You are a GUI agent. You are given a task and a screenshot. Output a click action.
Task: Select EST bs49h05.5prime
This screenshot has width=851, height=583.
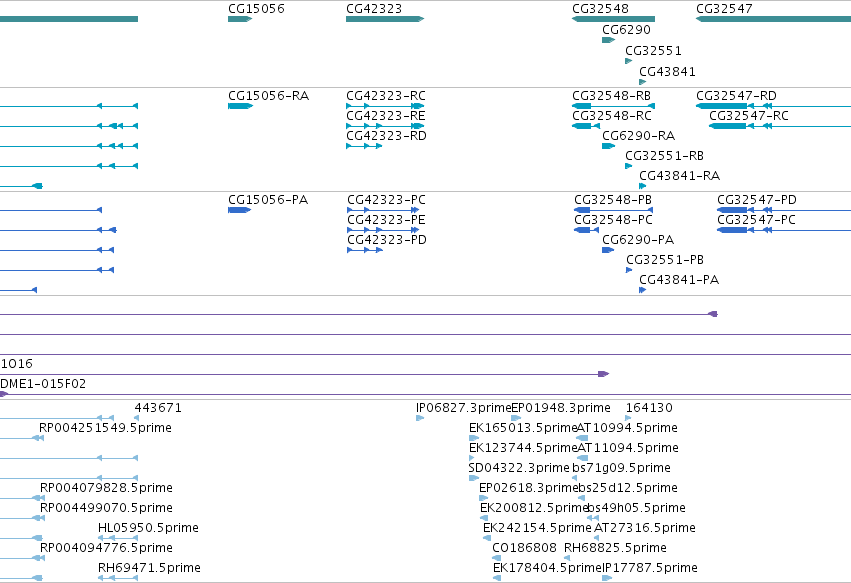pos(637,508)
